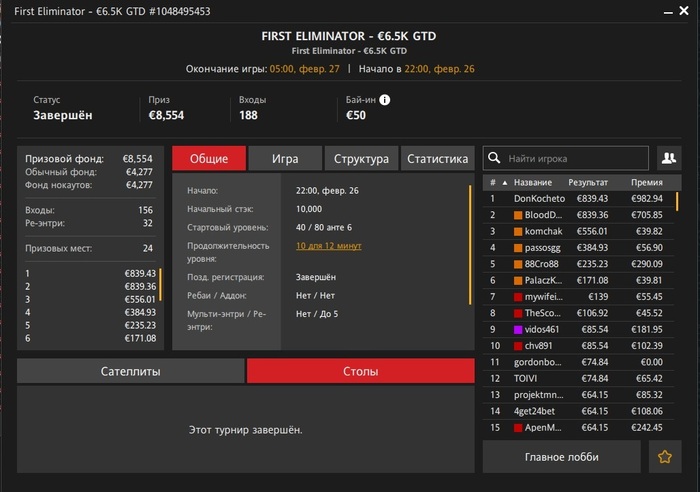
Task: Select player 4get24bet row
Action: click(579, 411)
